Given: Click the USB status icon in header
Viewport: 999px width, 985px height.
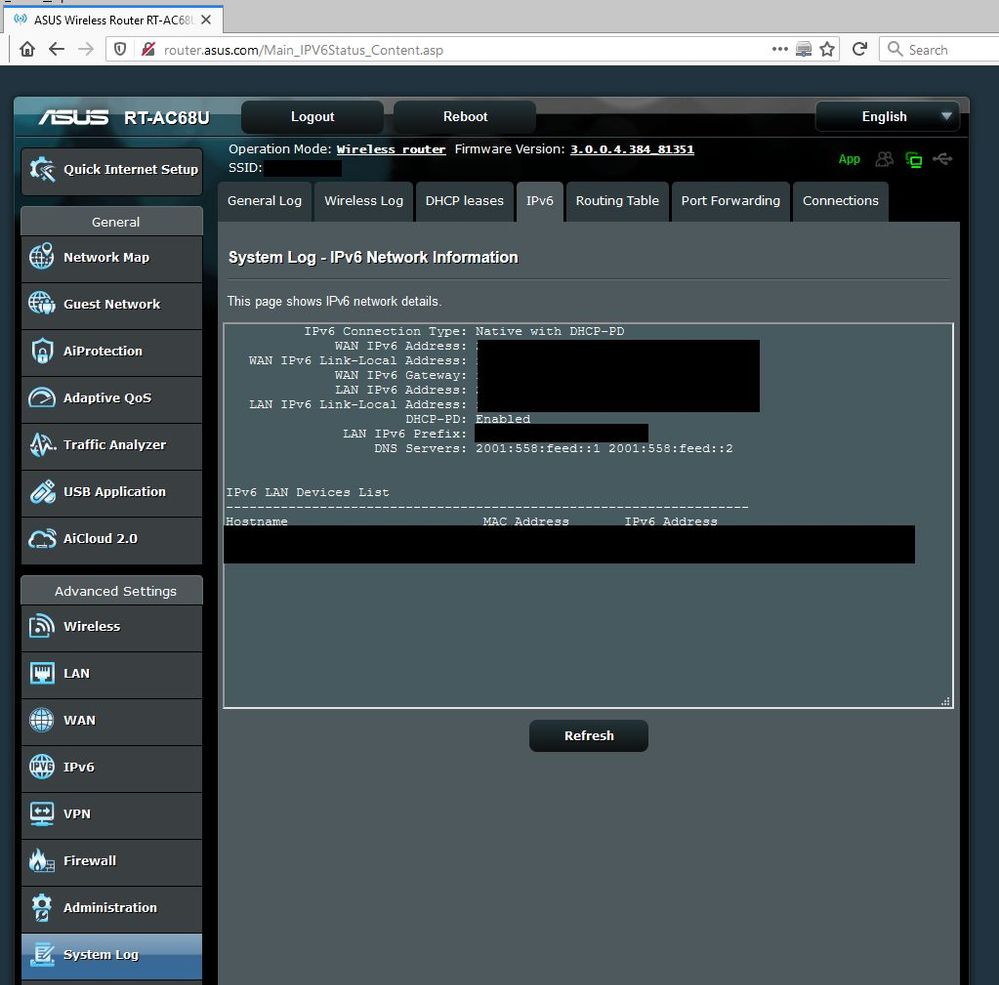Looking at the screenshot, I should point(942,159).
